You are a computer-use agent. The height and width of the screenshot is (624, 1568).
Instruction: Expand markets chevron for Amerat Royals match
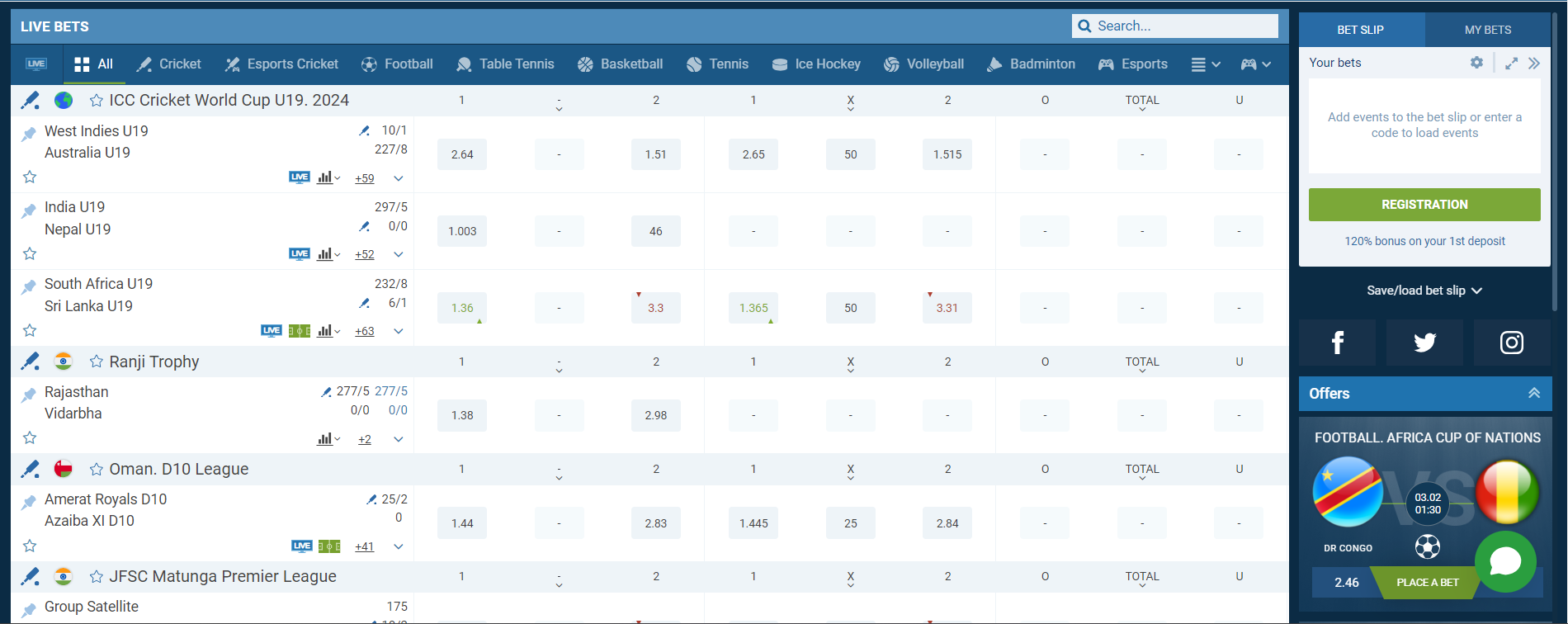coord(399,547)
